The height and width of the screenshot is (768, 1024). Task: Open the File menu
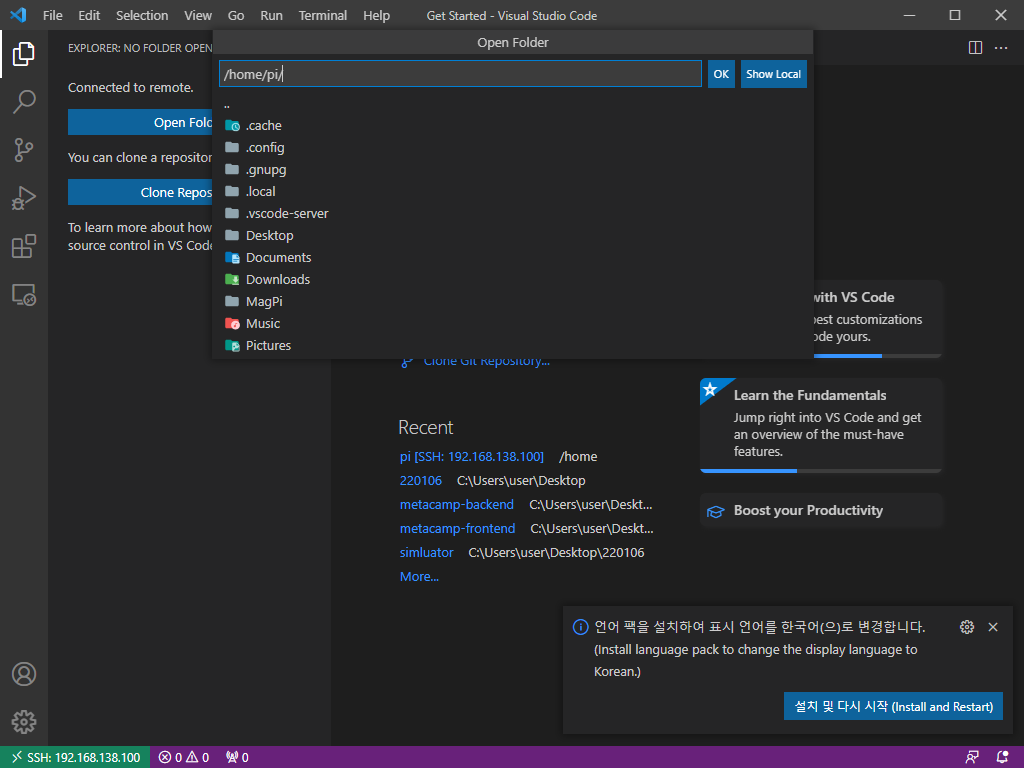53,15
